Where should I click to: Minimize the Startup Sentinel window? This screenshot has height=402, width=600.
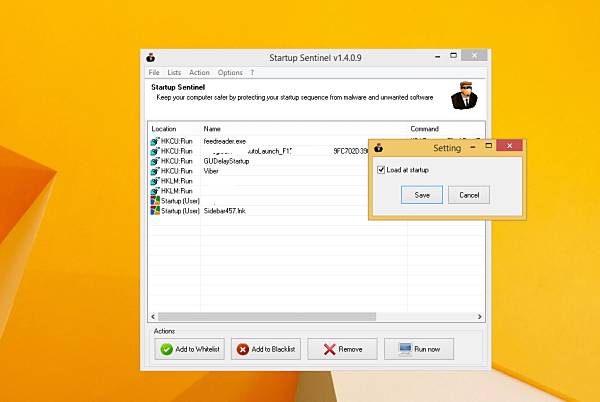tap(437, 57)
